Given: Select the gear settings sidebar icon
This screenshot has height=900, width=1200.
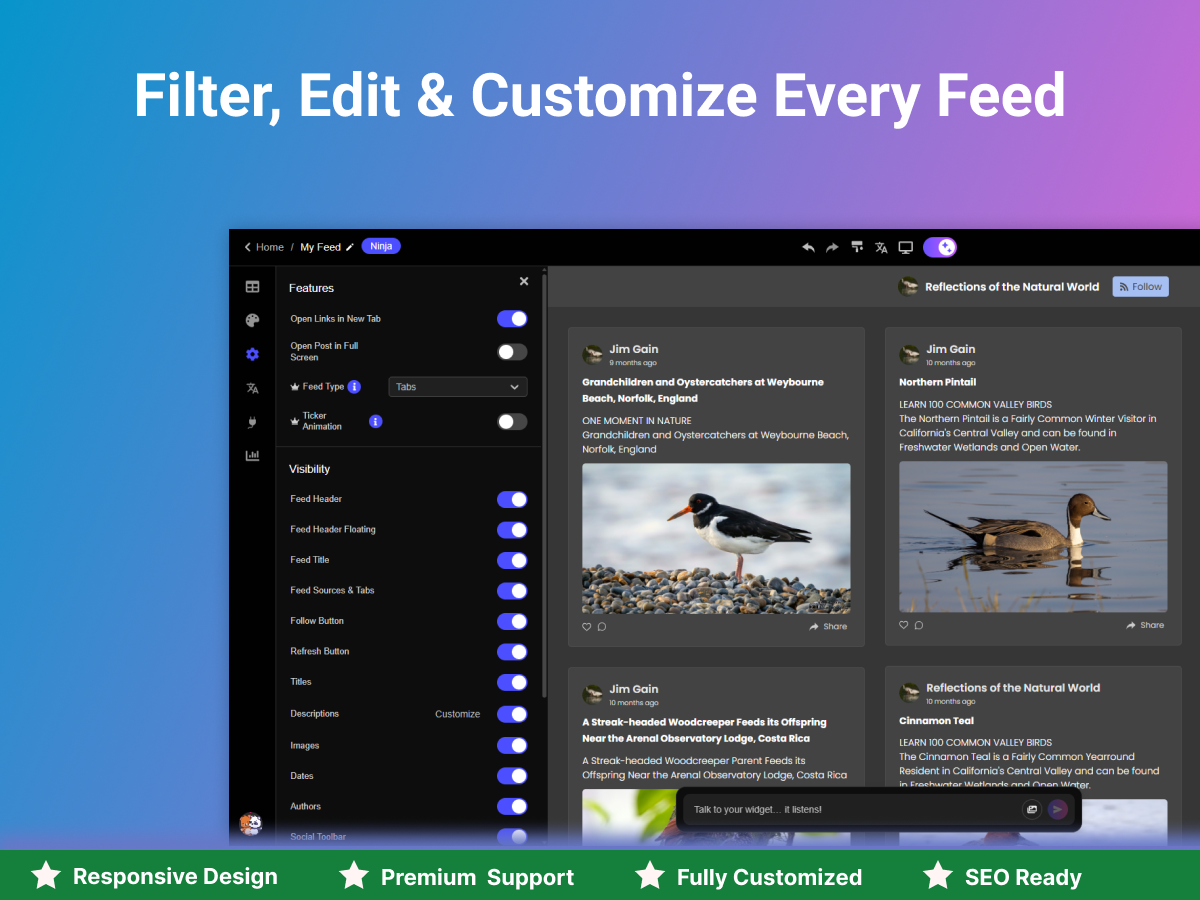Looking at the screenshot, I should [x=252, y=354].
